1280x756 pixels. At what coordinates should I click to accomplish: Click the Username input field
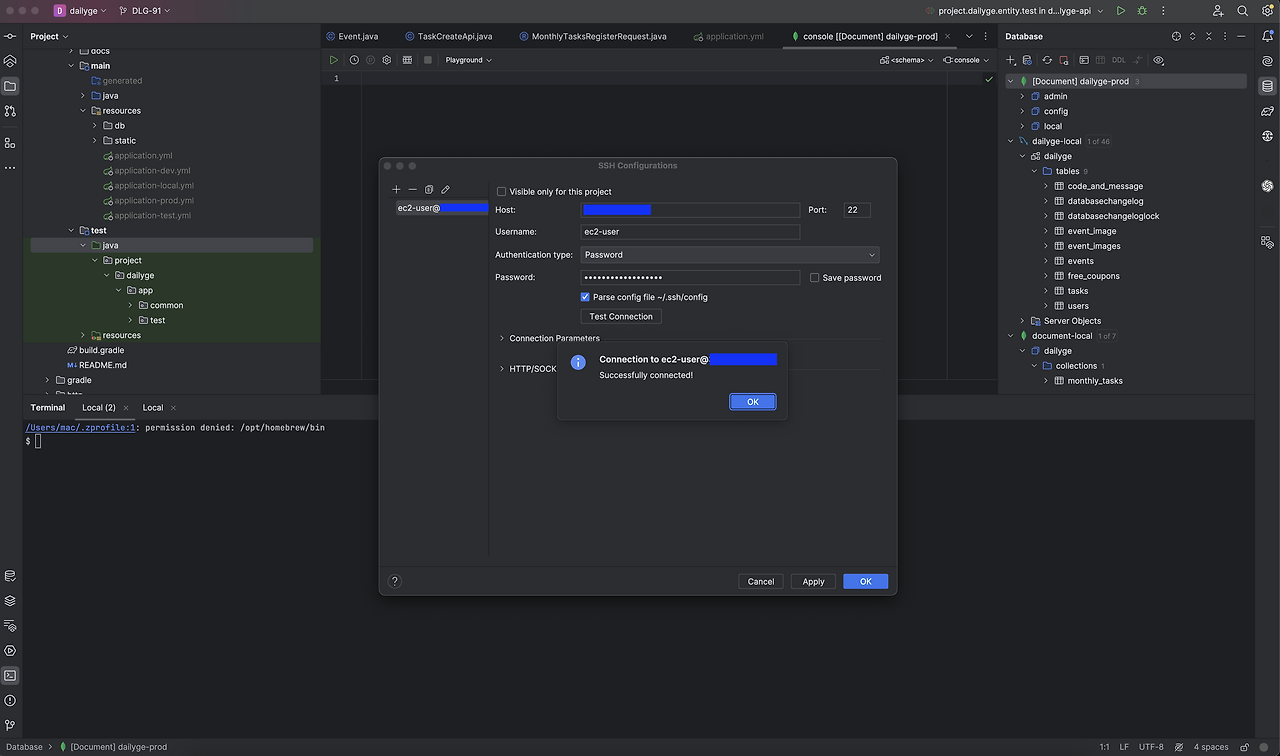pos(690,232)
